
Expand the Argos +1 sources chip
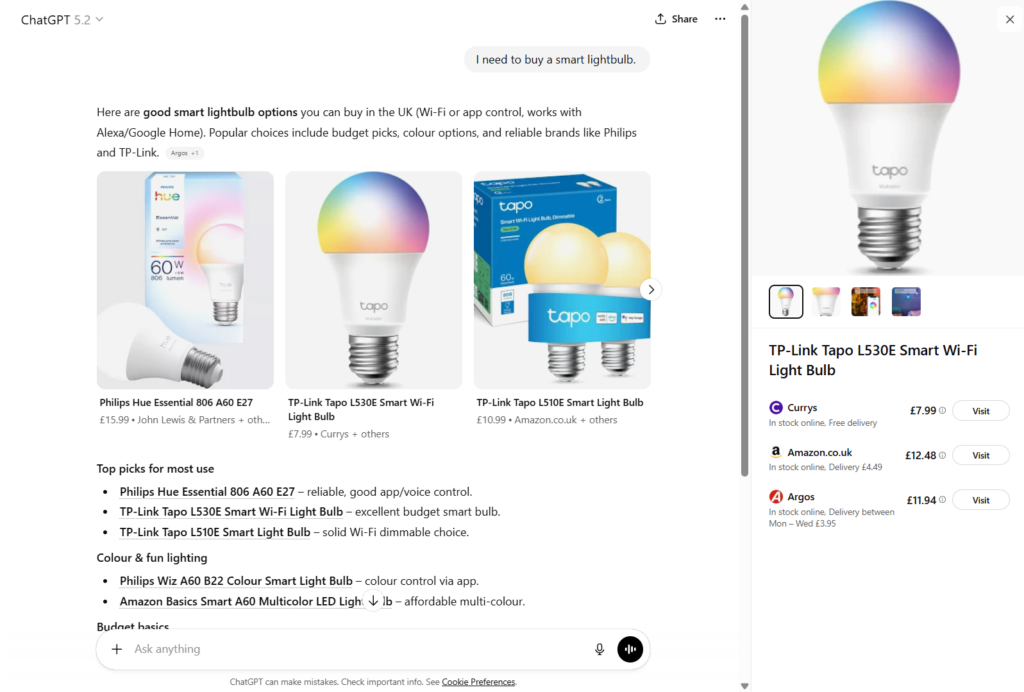point(184,153)
